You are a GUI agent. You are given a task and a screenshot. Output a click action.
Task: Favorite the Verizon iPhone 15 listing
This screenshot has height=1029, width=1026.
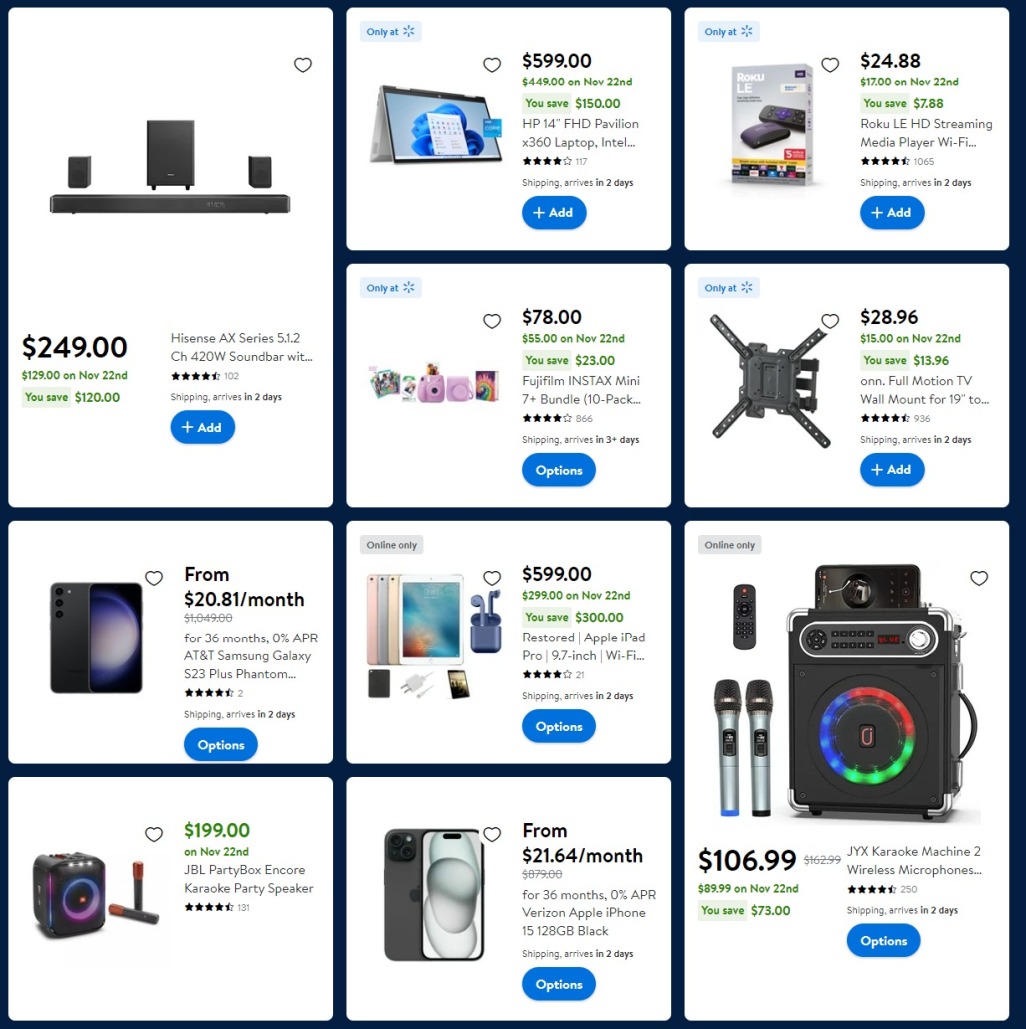point(492,834)
